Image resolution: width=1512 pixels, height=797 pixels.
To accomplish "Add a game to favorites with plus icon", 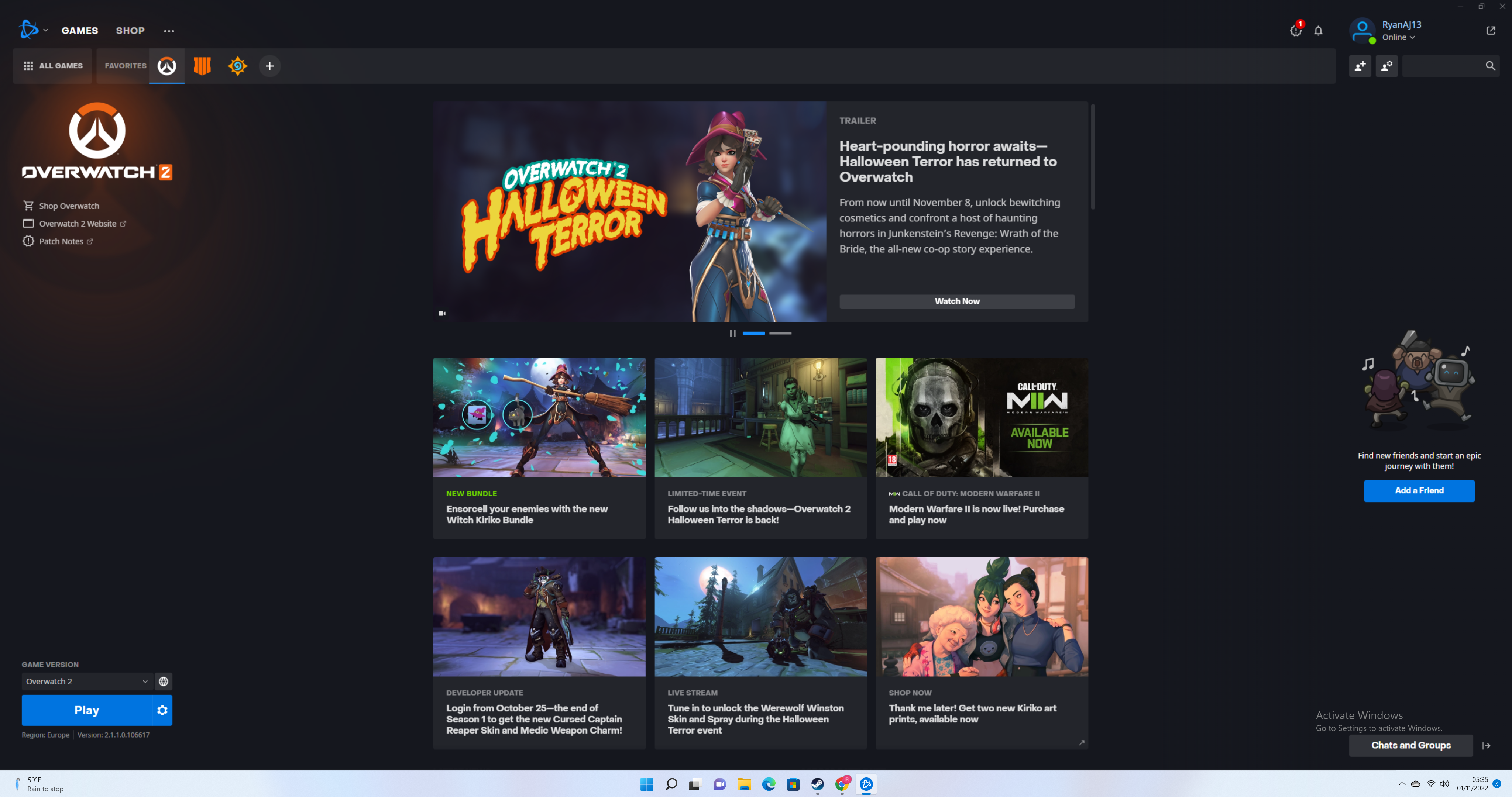I will click(270, 66).
